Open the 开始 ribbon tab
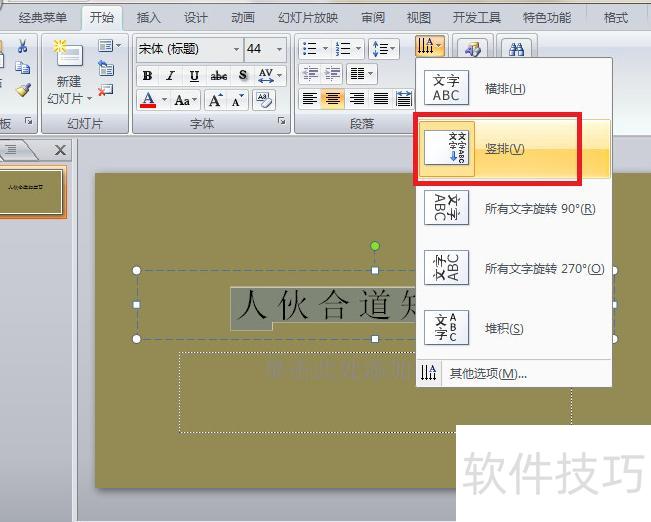651x522 pixels. (102, 17)
